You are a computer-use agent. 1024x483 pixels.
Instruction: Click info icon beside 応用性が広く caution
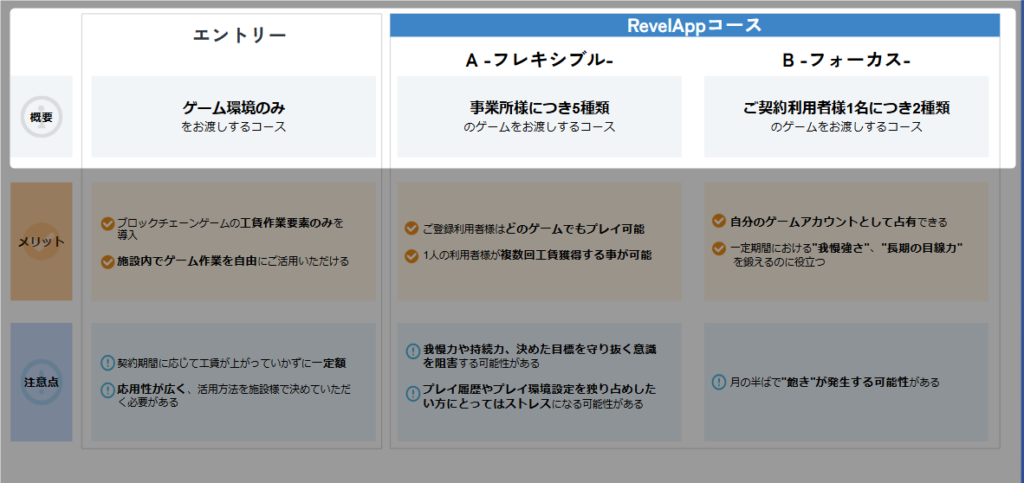(108, 390)
